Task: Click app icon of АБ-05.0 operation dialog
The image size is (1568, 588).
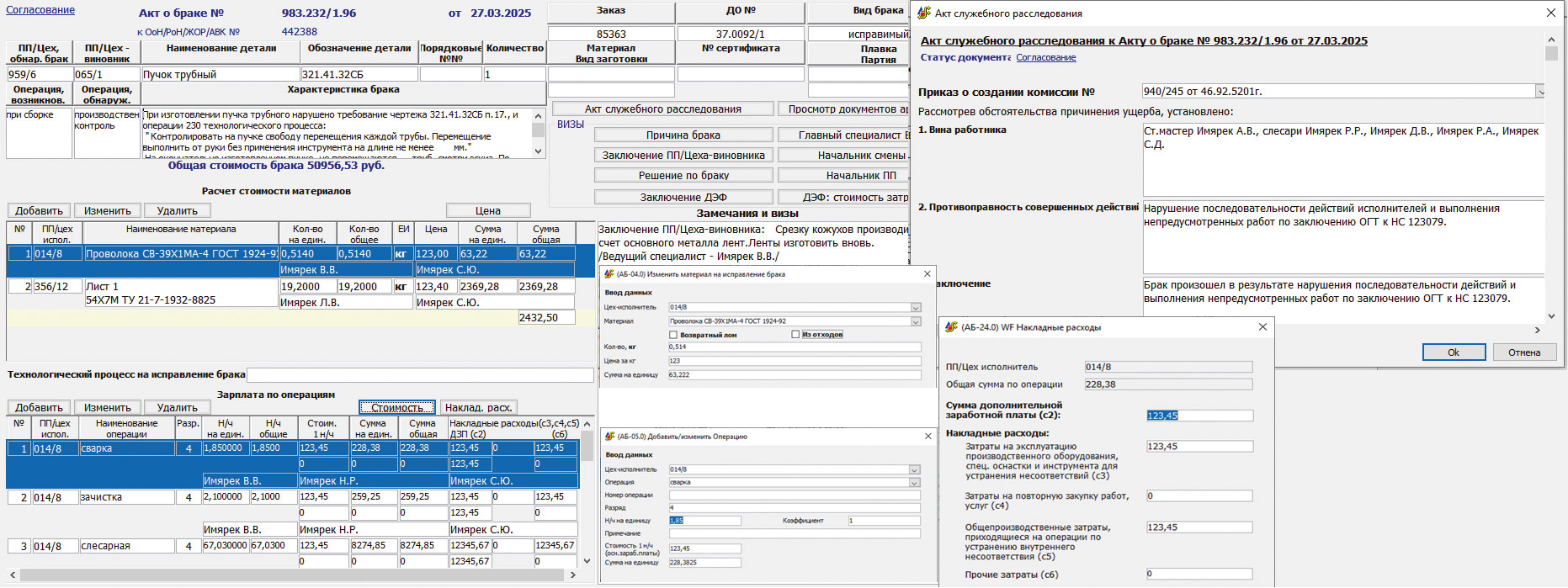Action: point(610,437)
